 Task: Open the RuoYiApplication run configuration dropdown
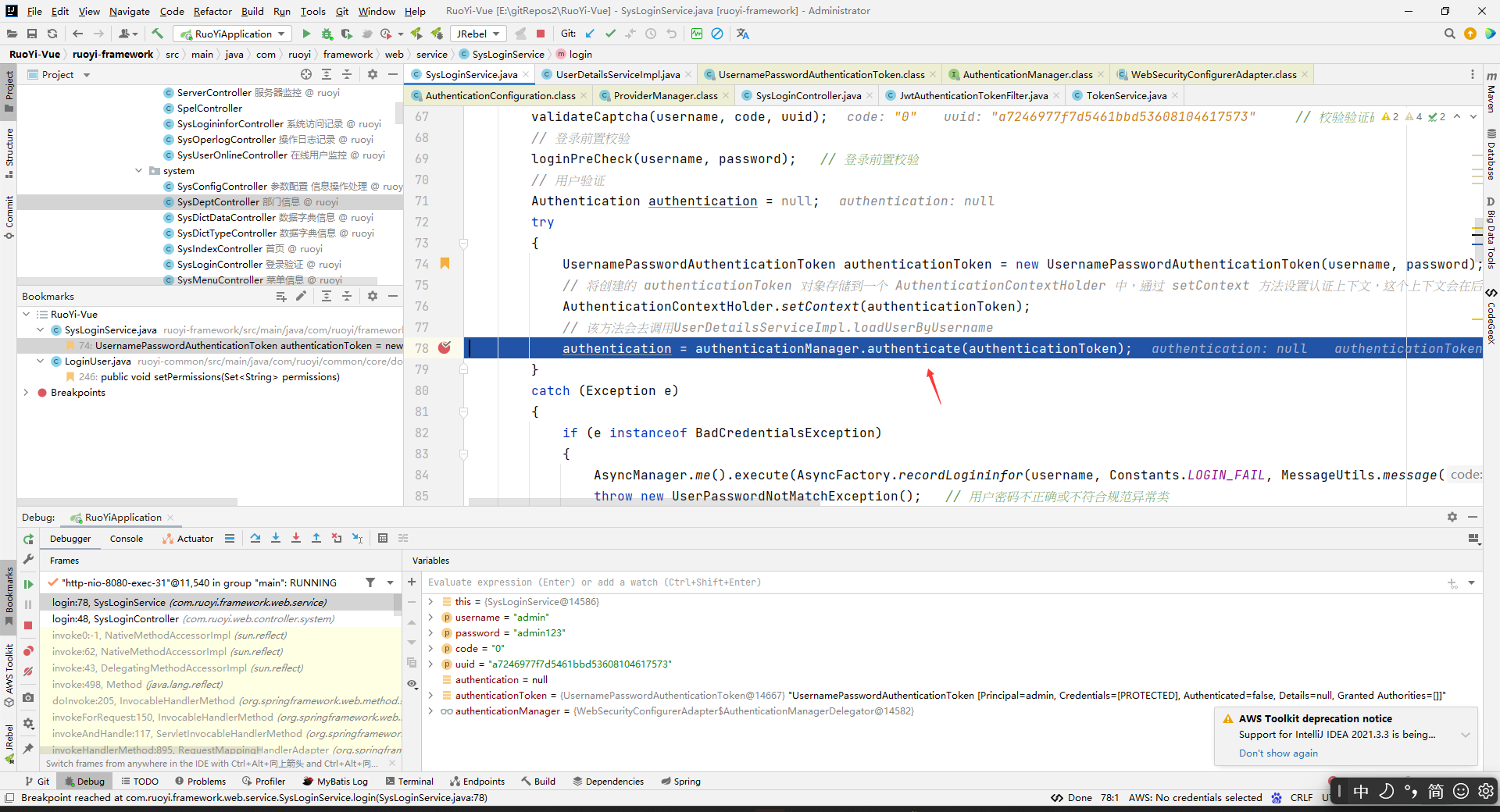pos(233,34)
